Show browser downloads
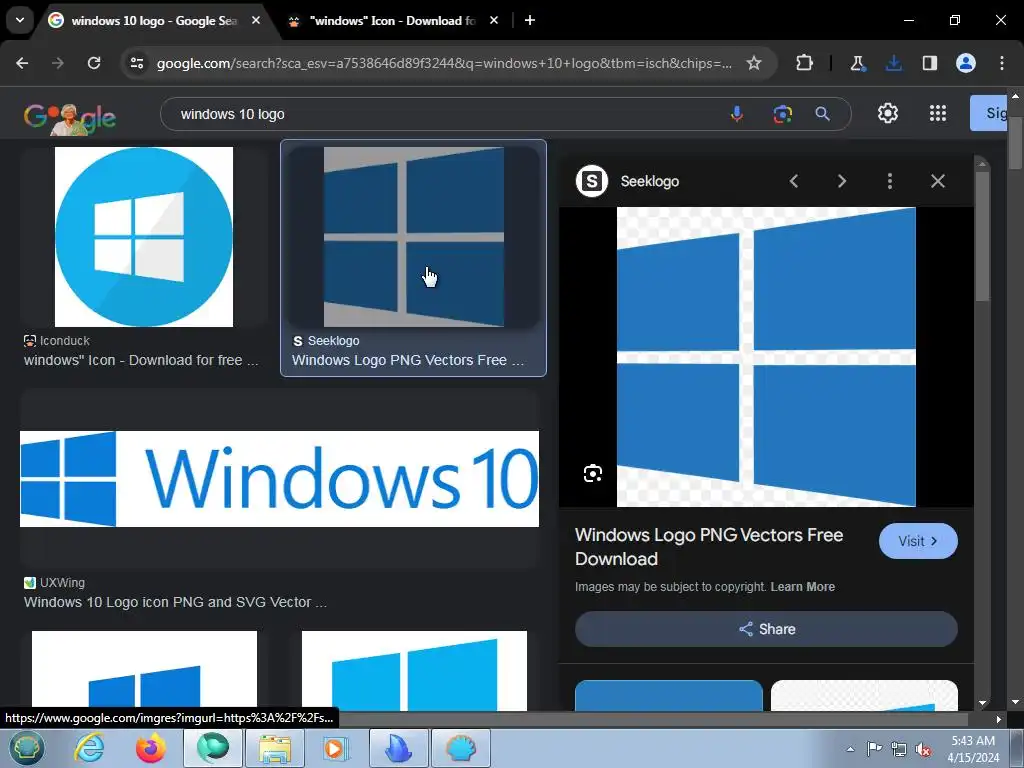 click(893, 63)
